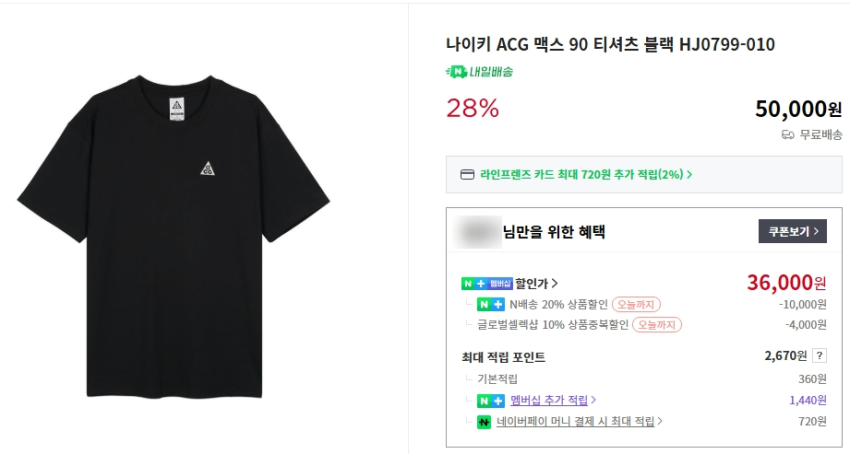The image size is (850, 454).
Task: Click the red 36,000원 discounted price
Action: click(x=786, y=283)
